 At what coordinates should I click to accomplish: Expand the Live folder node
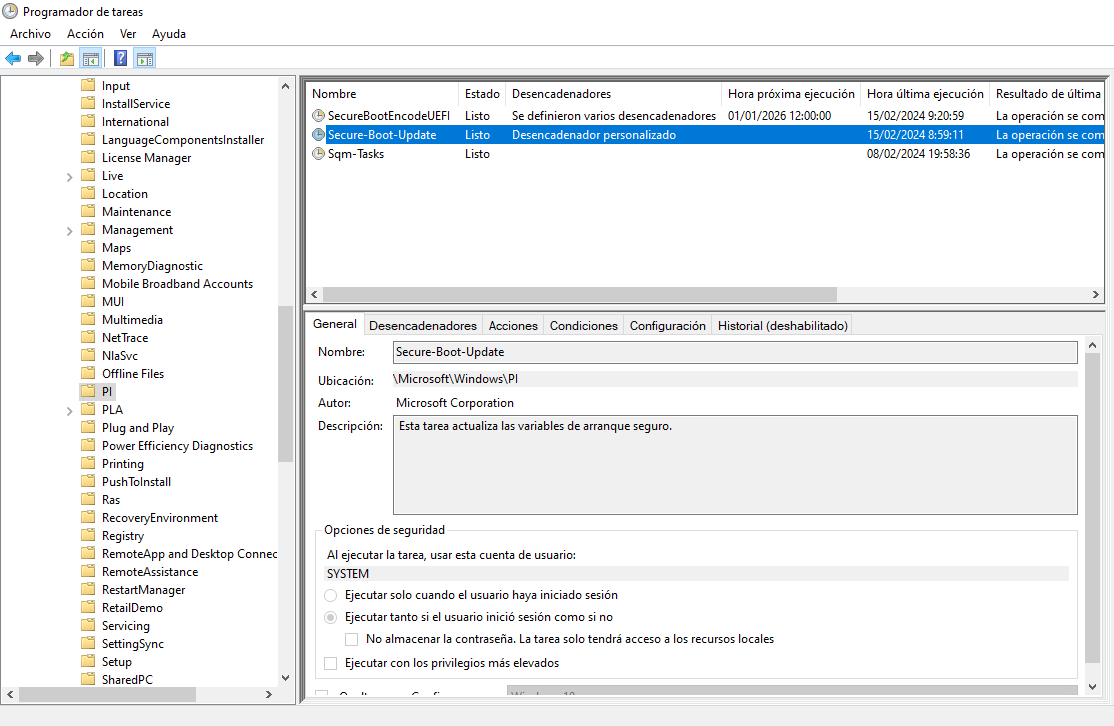point(69,177)
